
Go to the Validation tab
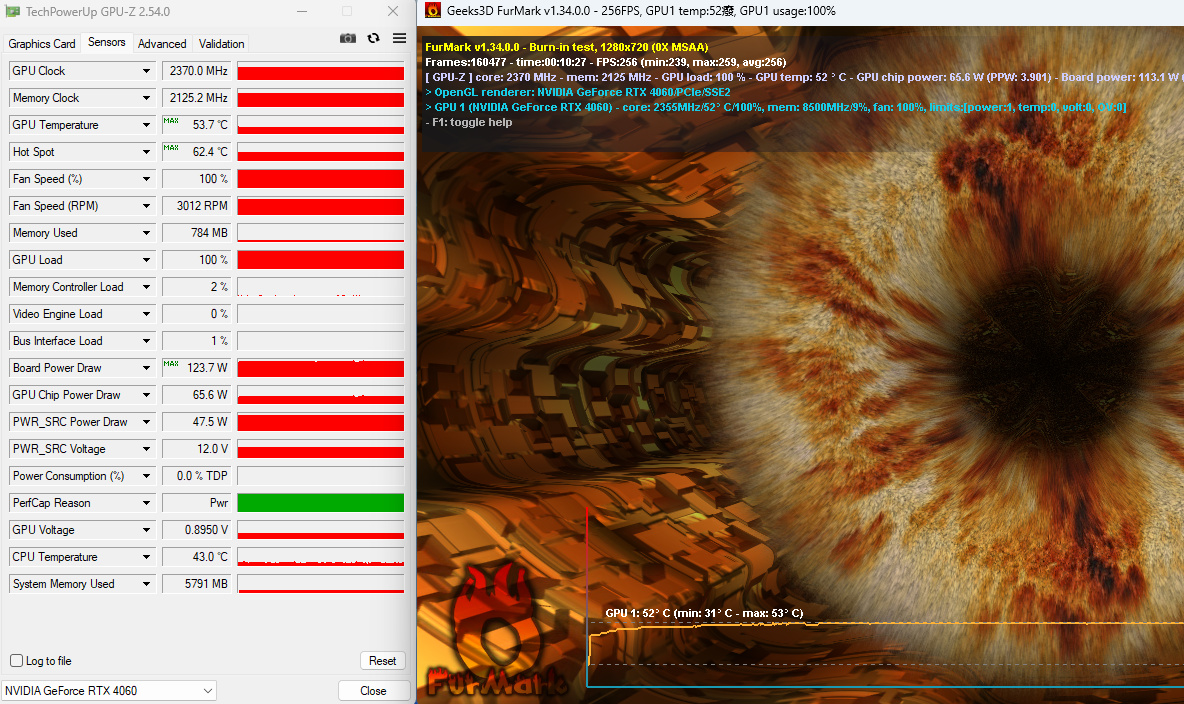click(x=221, y=44)
